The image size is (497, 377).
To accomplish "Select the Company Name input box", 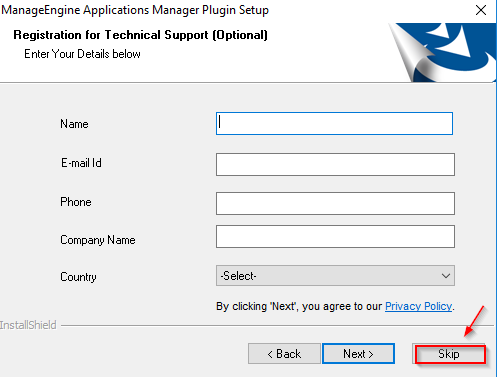I will pos(335,237).
